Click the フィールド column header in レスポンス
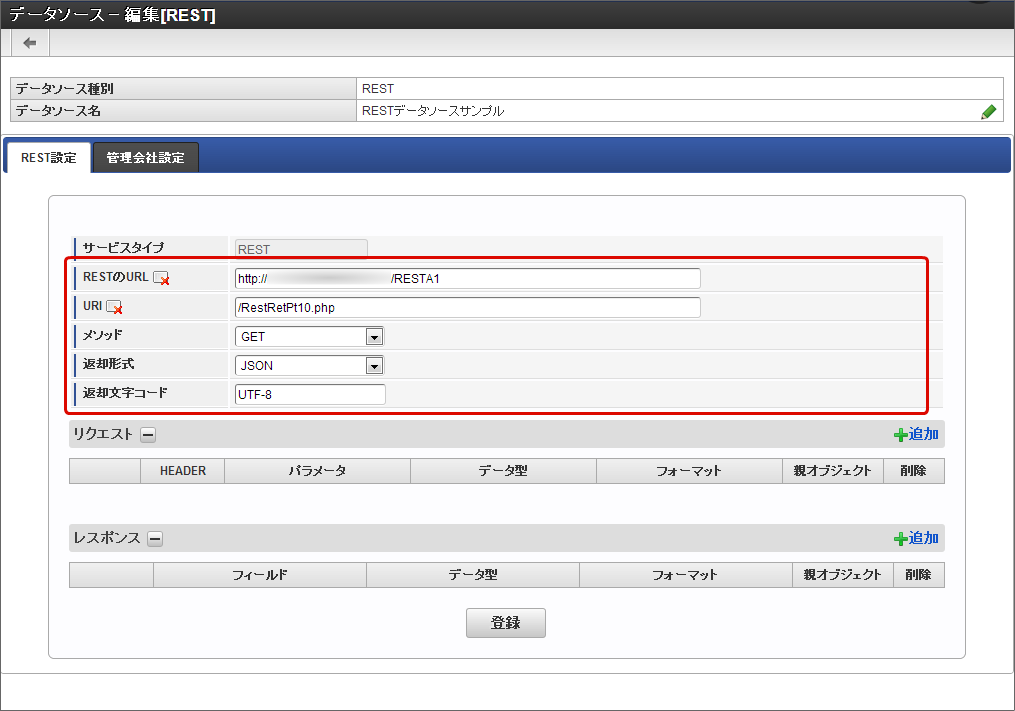Viewport: 1015px width, 711px height. 260,575
